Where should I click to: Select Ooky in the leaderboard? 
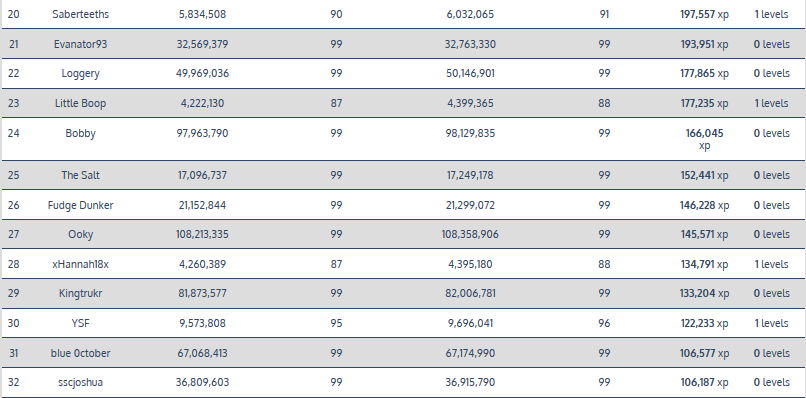coord(81,234)
